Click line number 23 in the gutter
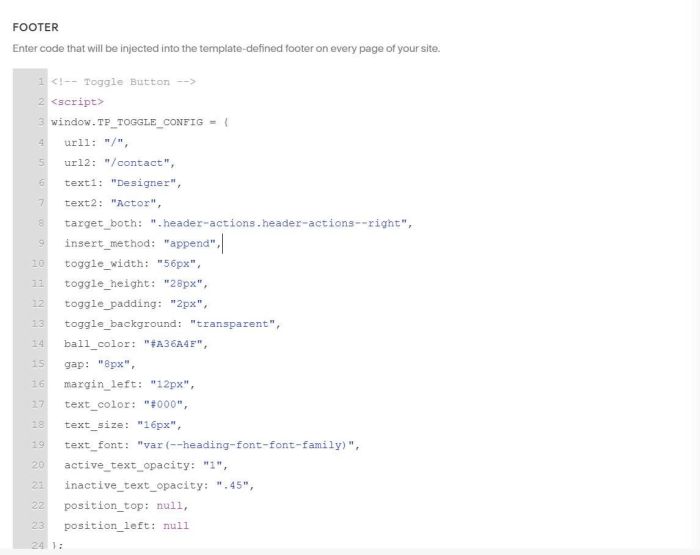Viewport: 700px width, 555px height. pos(37,525)
